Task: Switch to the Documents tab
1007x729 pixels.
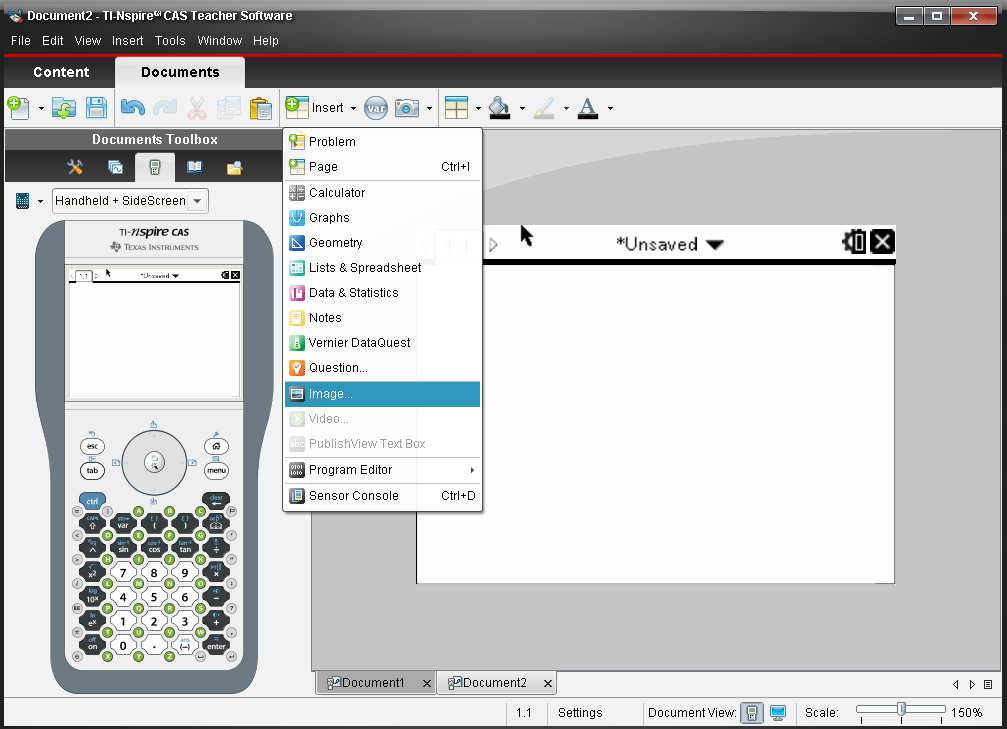Action: coord(180,72)
